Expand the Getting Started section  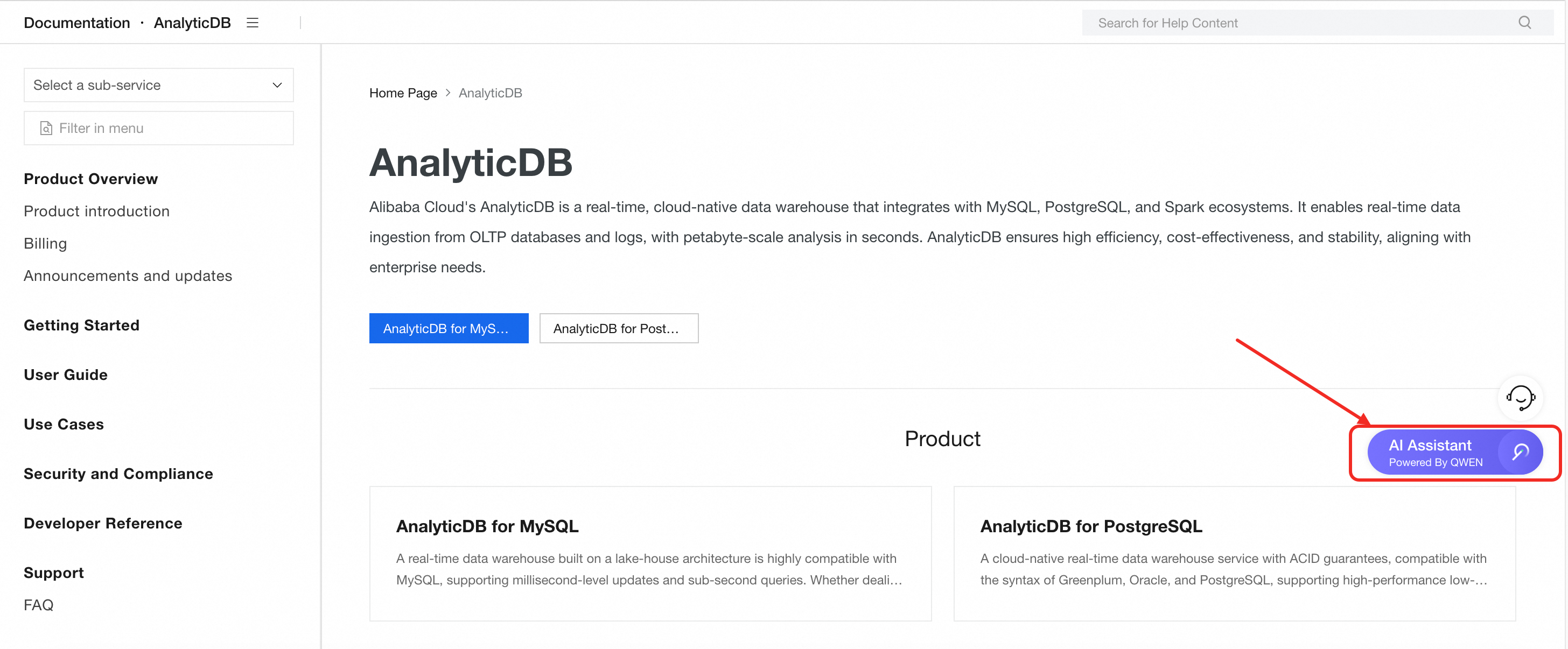coord(81,326)
